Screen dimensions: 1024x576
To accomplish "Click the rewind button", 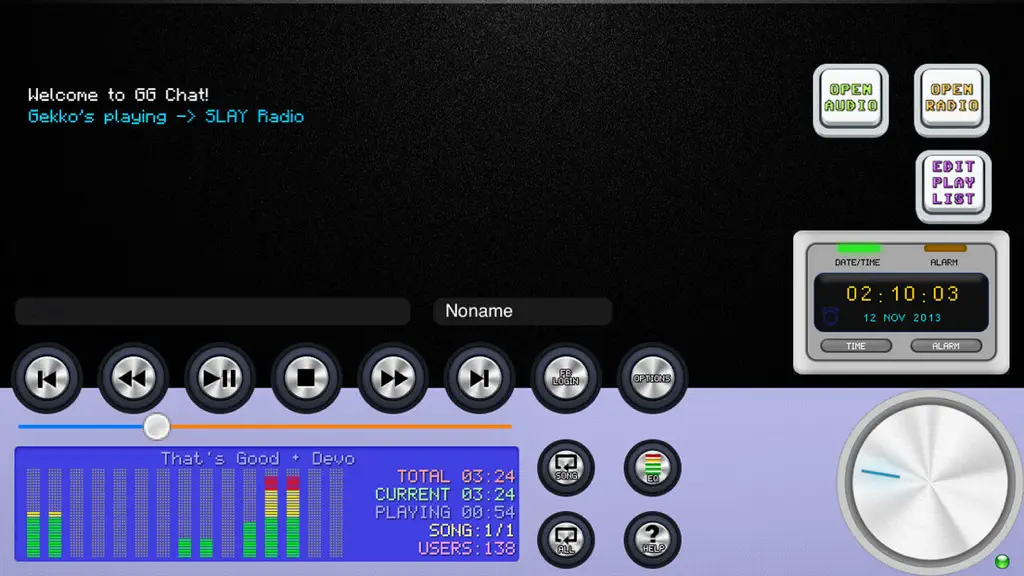I will pos(133,378).
